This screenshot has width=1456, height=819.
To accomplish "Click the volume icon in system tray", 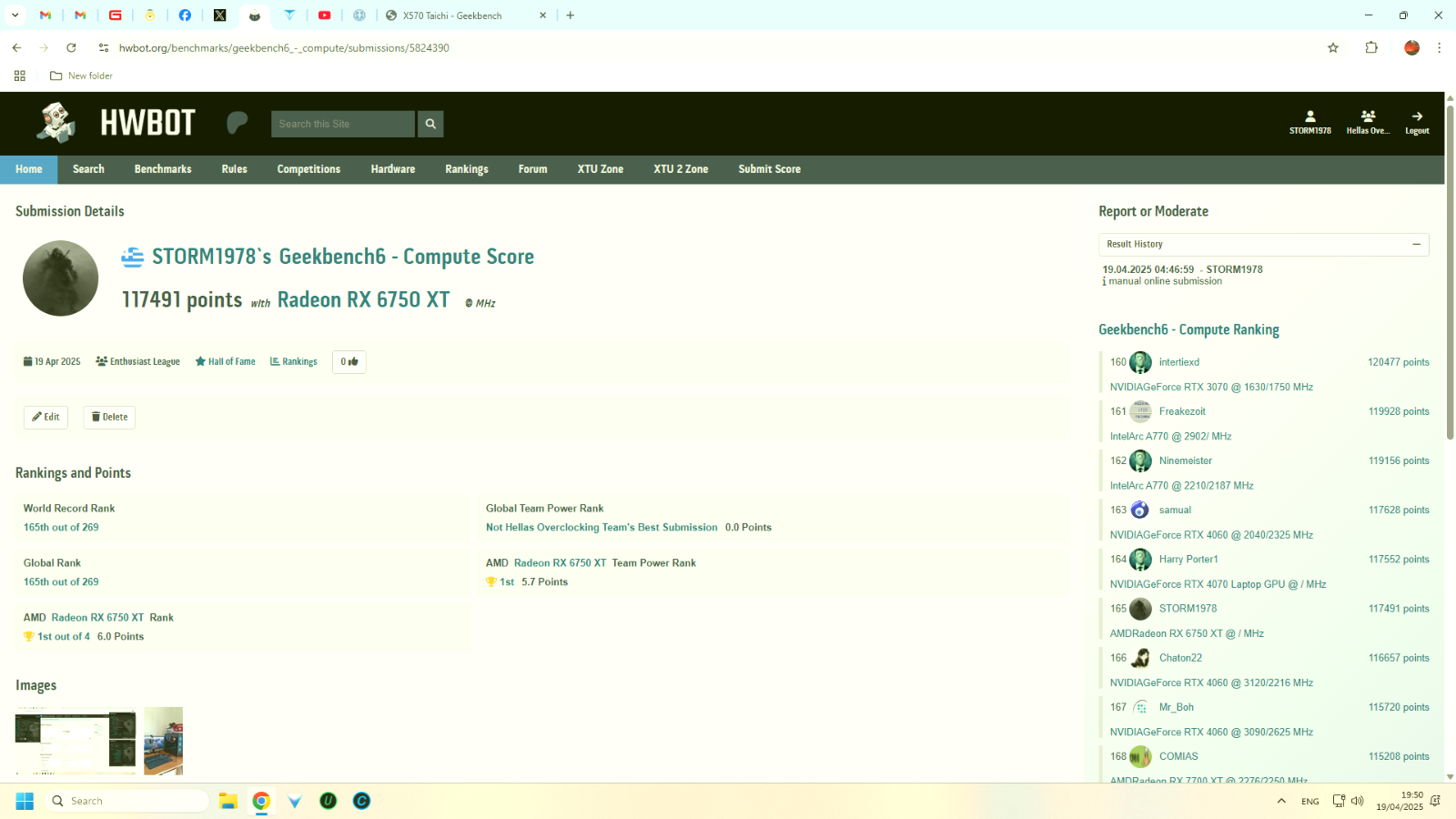I will click(x=1357, y=801).
